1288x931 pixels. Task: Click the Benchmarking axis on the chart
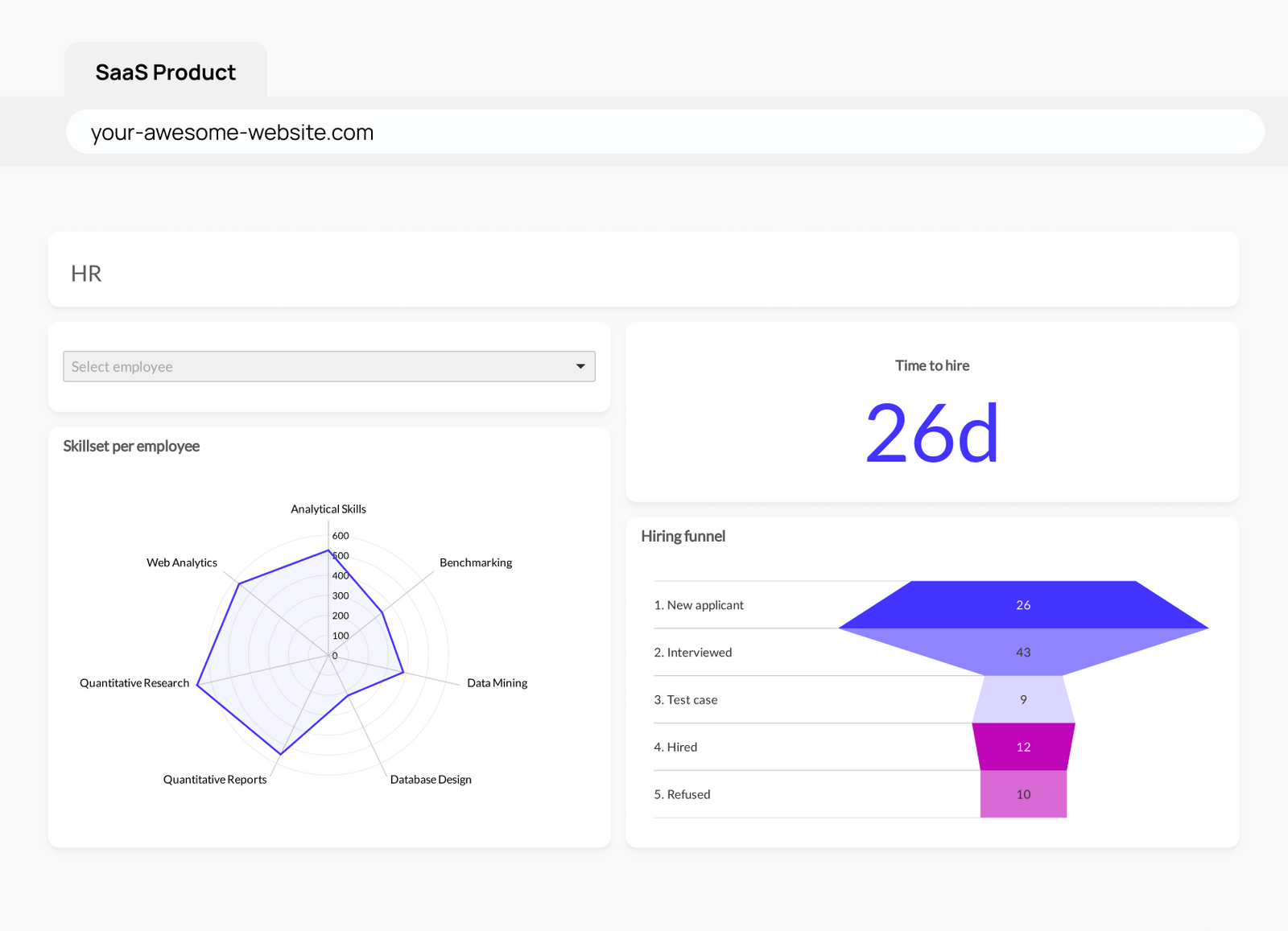[475, 562]
